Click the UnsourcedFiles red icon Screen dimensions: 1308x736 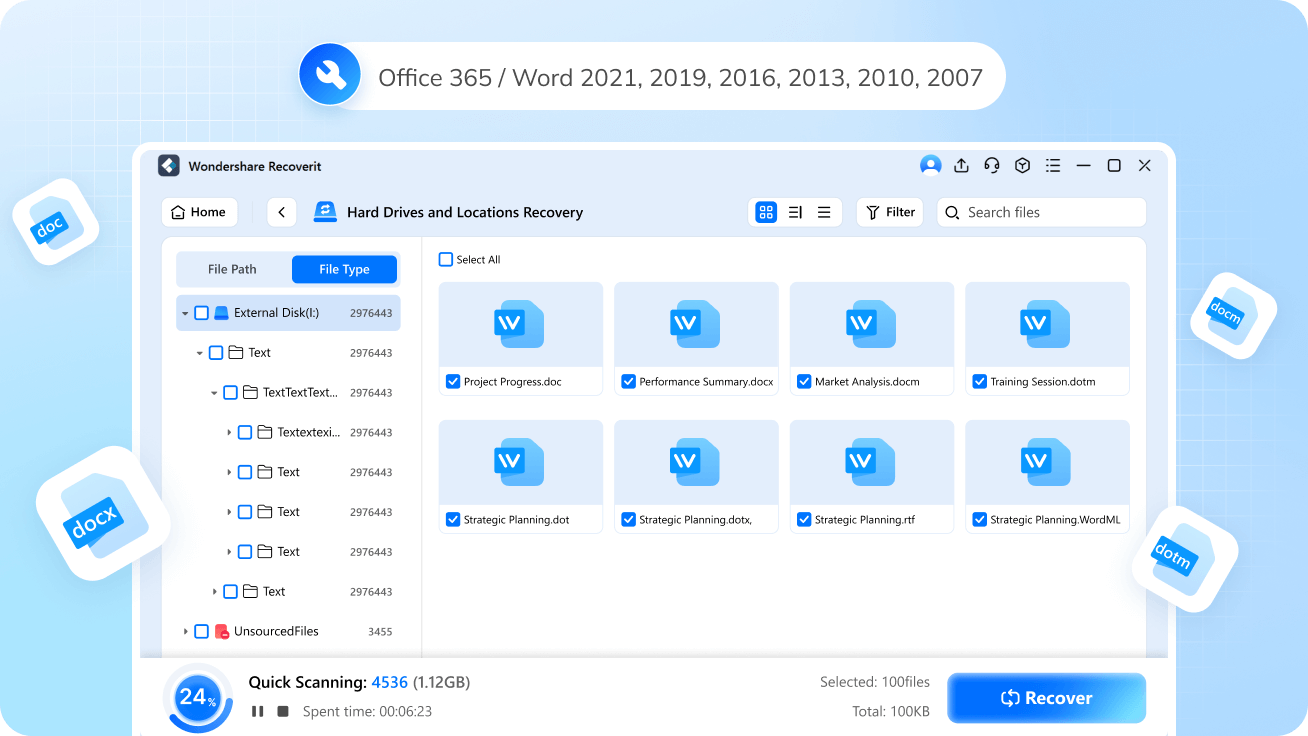222,632
